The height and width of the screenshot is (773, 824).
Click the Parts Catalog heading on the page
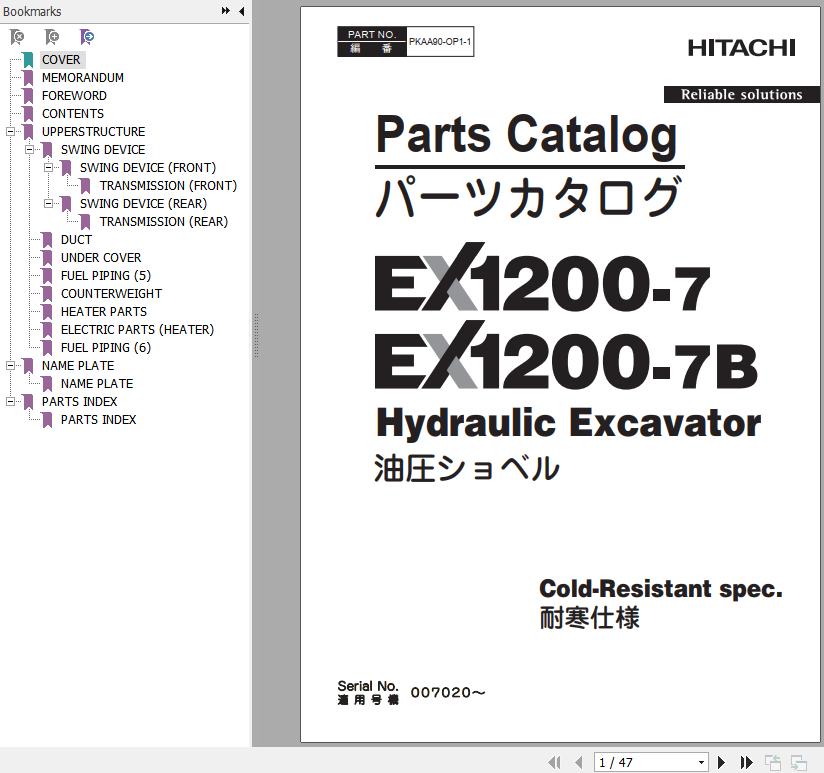(527, 135)
